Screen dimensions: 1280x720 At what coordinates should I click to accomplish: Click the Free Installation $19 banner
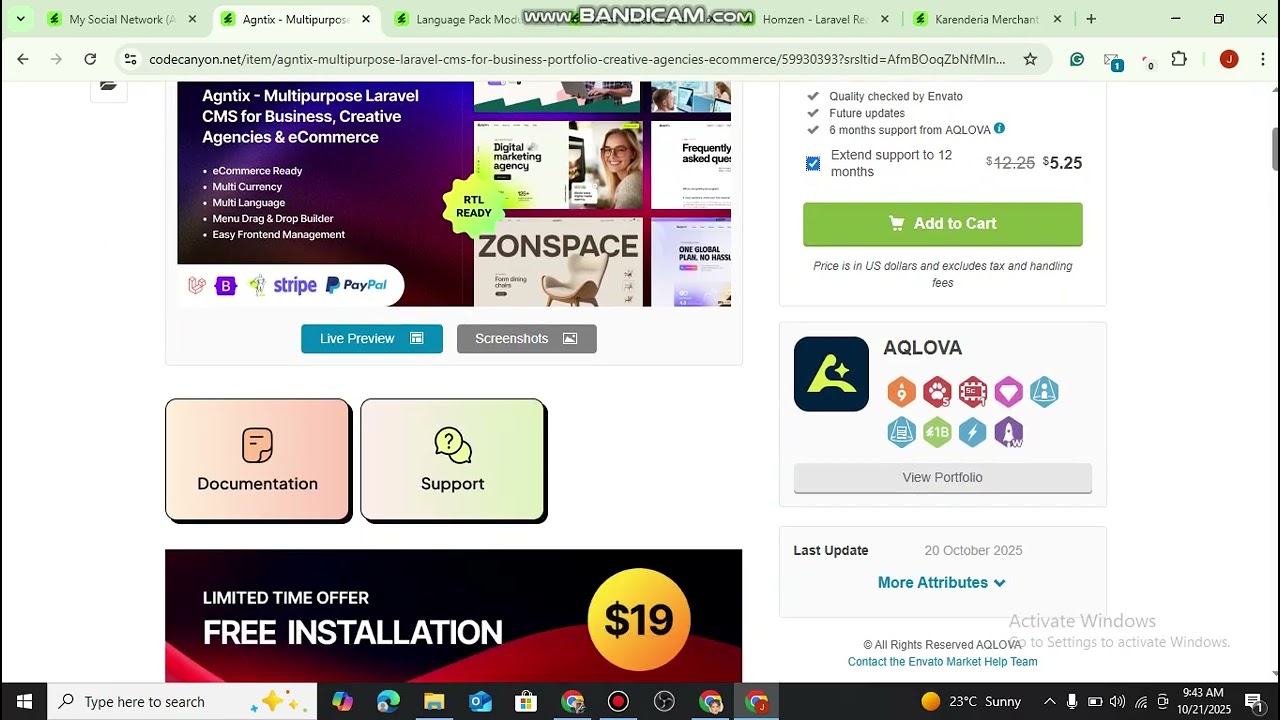coord(454,616)
